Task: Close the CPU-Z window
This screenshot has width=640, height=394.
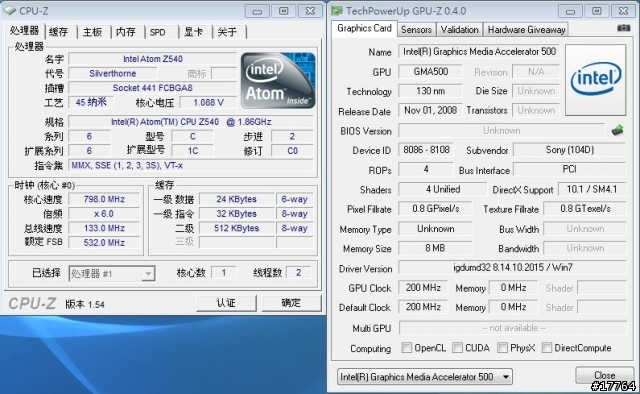Action: (310, 11)
